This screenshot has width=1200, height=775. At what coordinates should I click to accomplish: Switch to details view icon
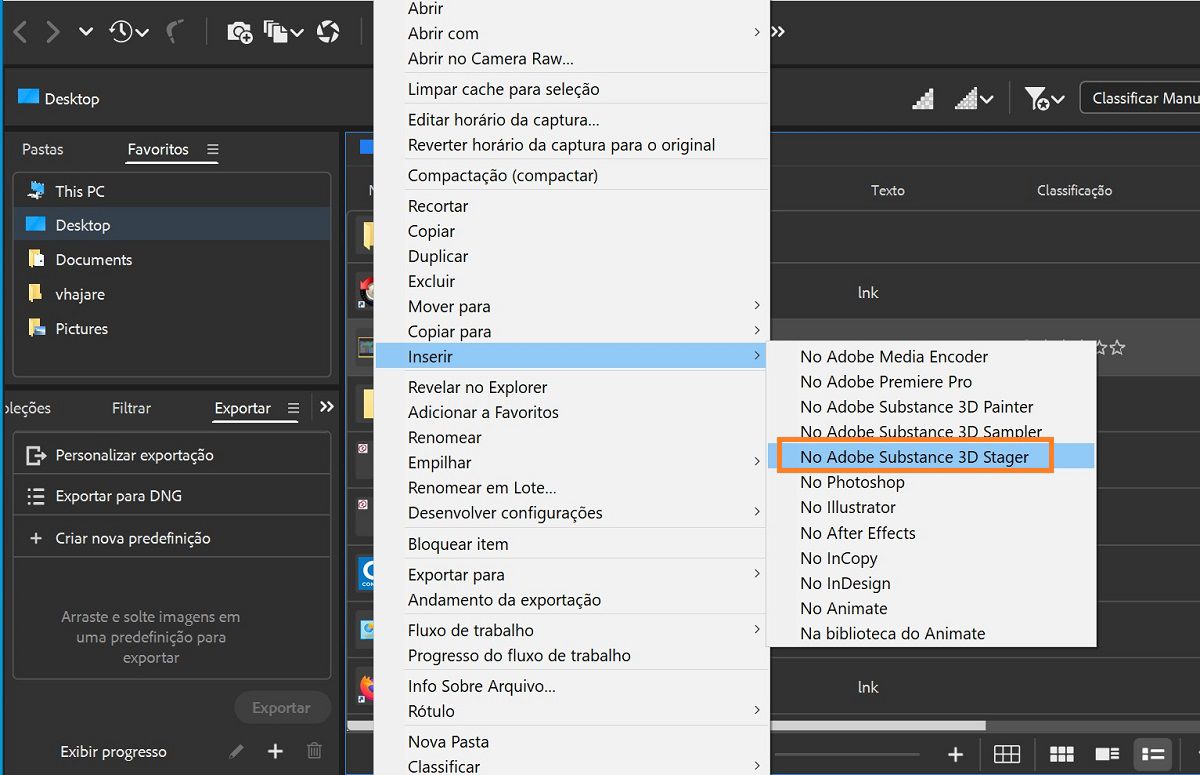(x=1107, y=754)
